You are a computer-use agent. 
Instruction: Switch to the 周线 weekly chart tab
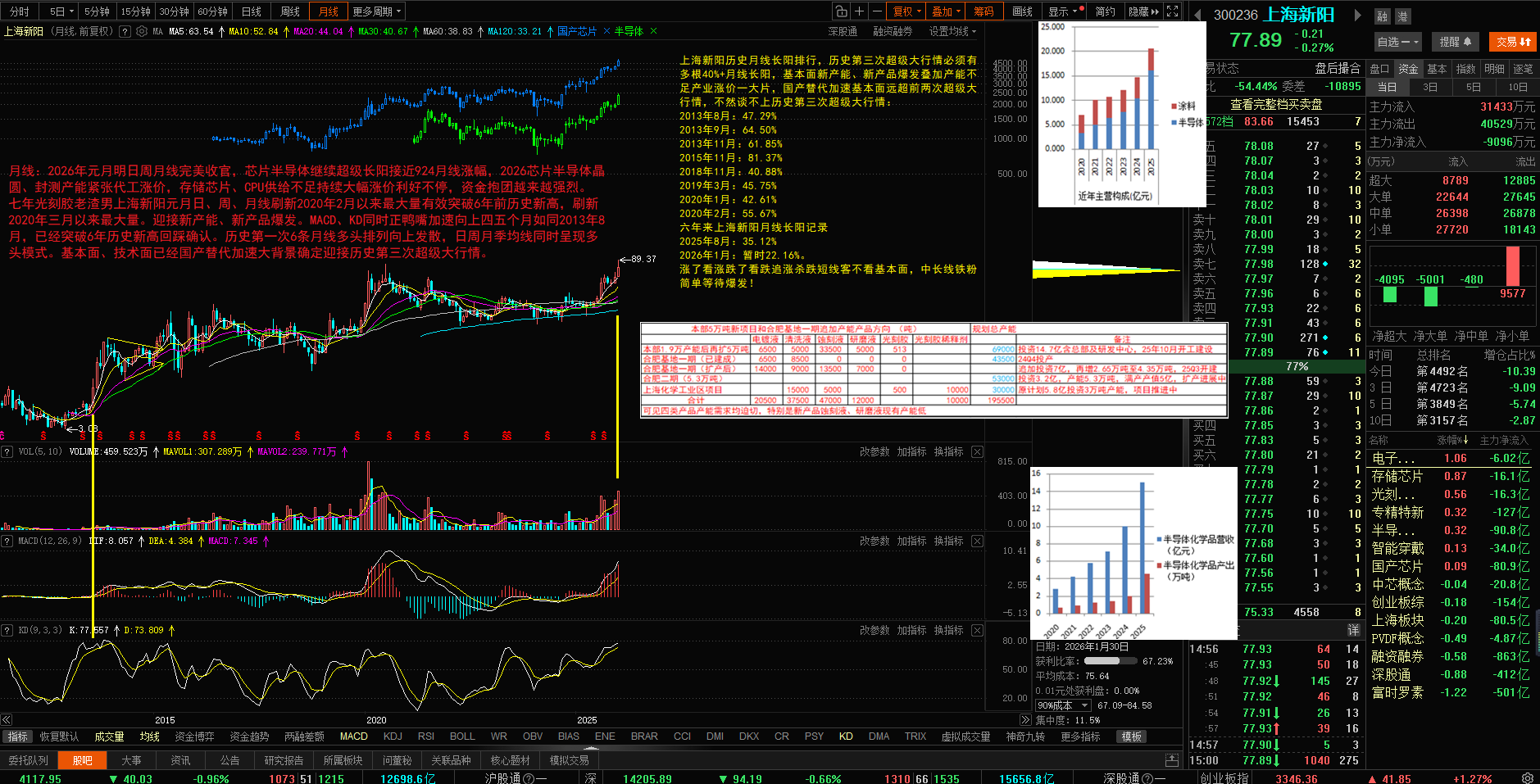(290, 11)
